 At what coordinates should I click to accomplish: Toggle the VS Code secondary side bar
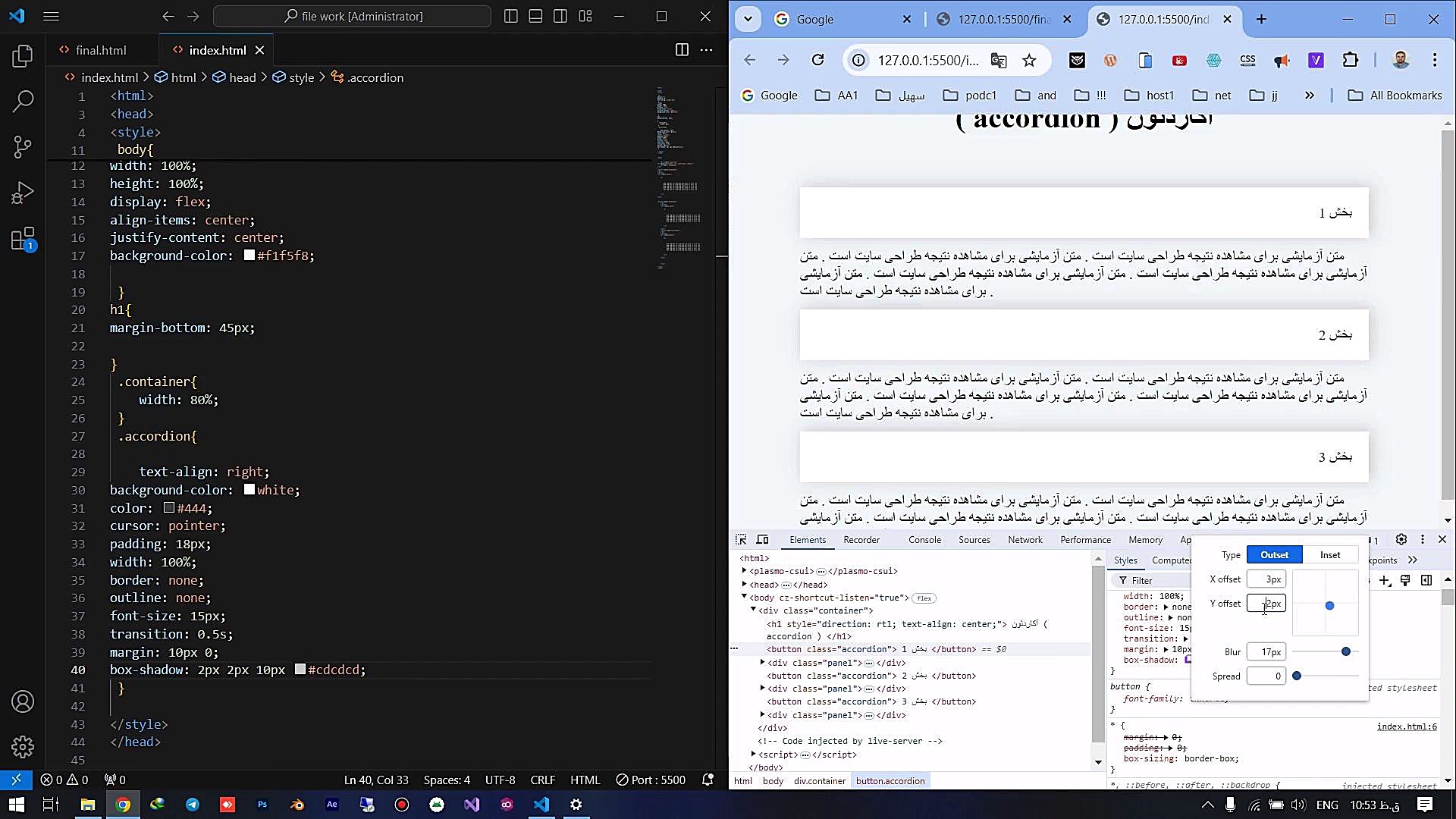560,16
